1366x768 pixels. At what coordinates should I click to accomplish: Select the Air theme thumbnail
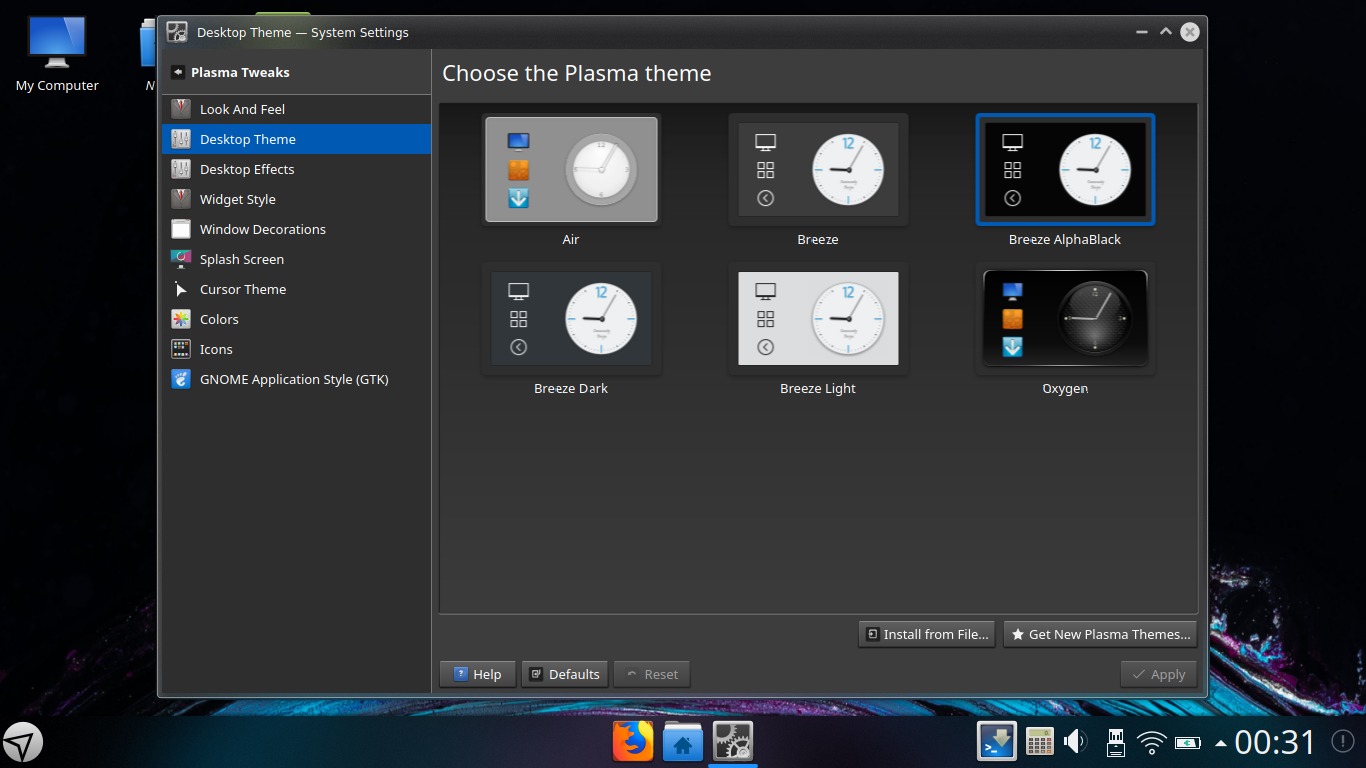(571, 169)
